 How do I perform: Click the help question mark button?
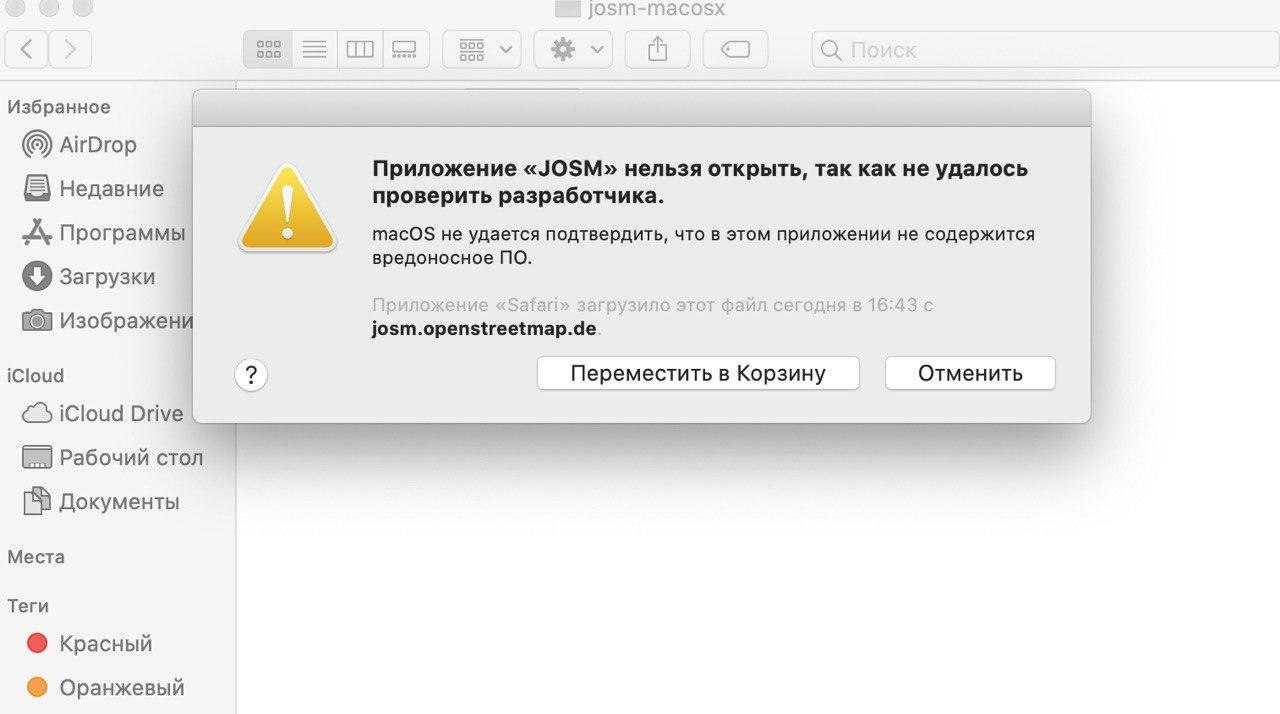[251, 376]
